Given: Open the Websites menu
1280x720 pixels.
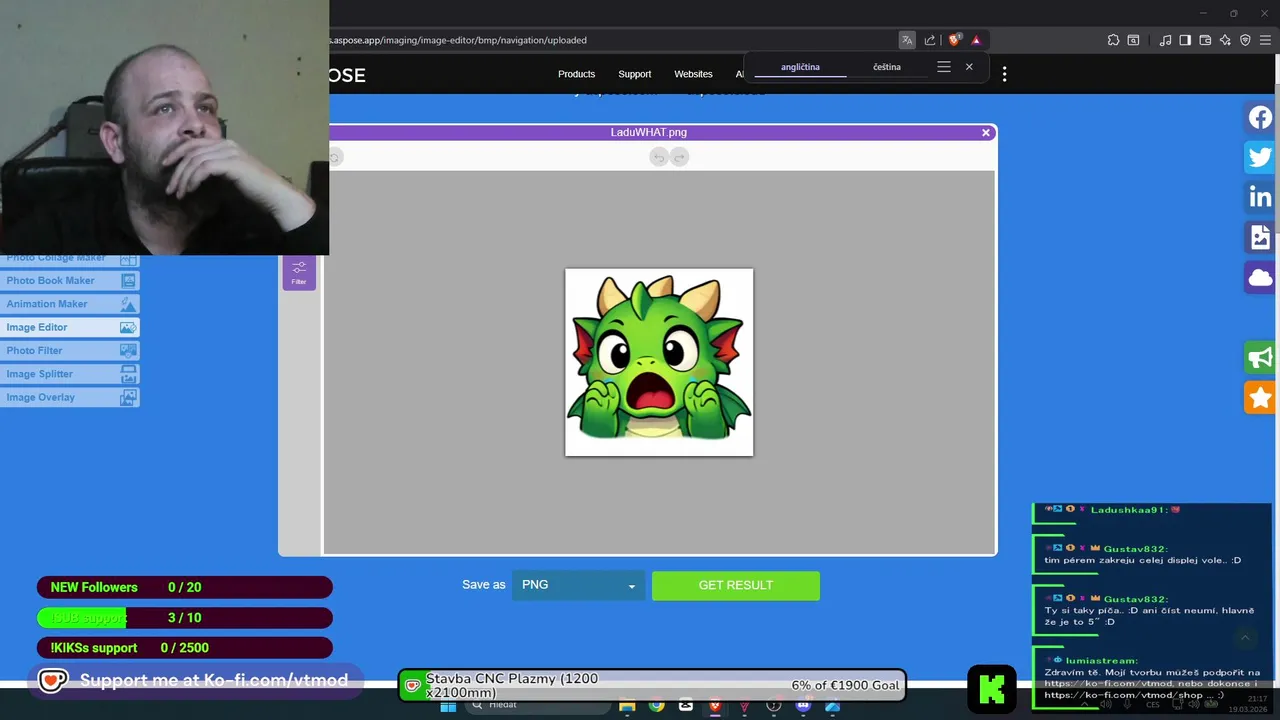Looking at the screenshot, I should [693, 74].
